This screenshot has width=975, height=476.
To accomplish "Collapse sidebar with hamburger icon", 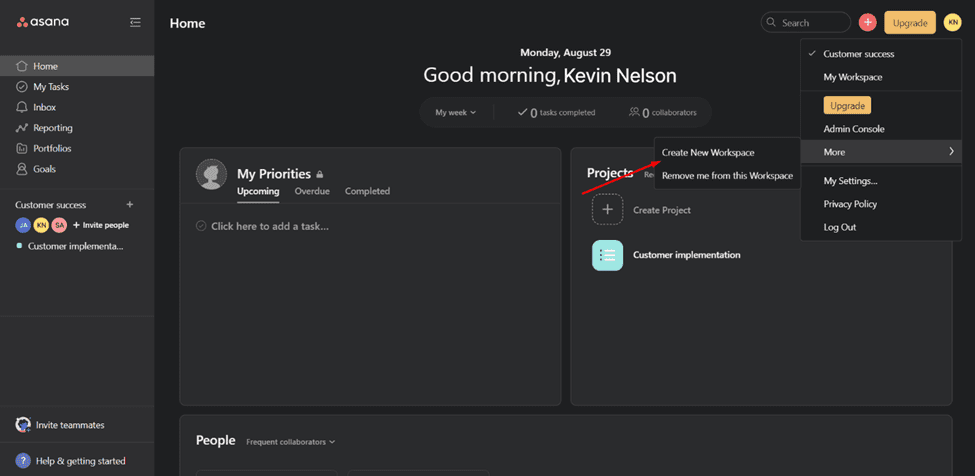I will point(135,22).
